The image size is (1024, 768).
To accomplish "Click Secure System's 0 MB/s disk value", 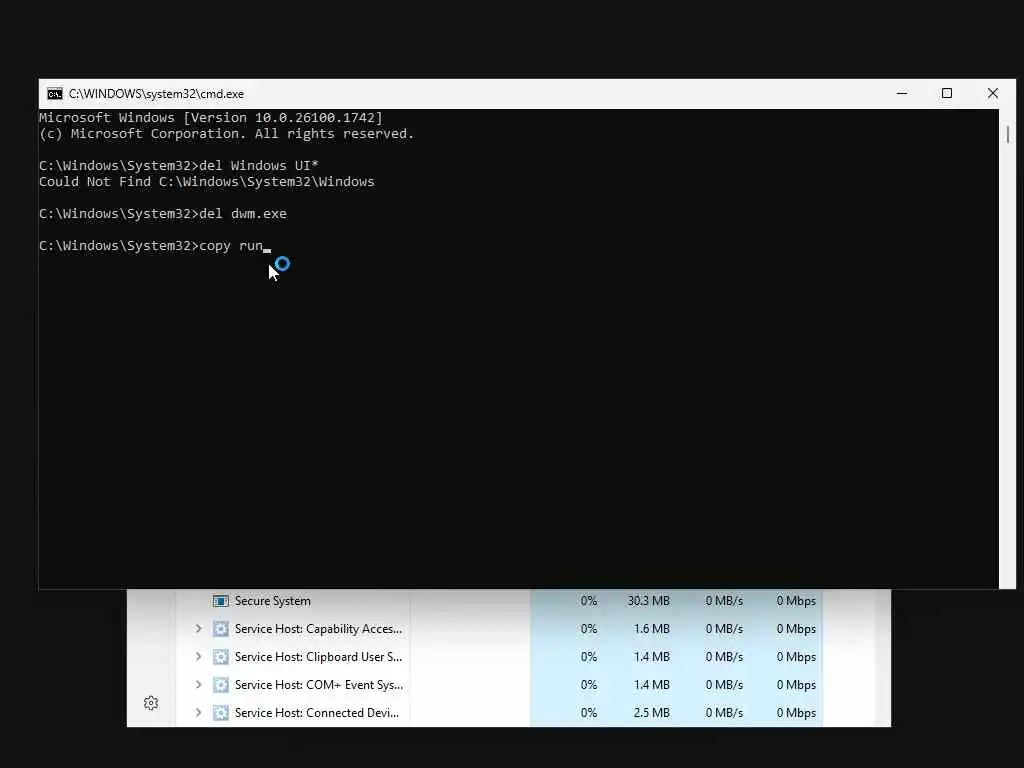I will 724,601.
